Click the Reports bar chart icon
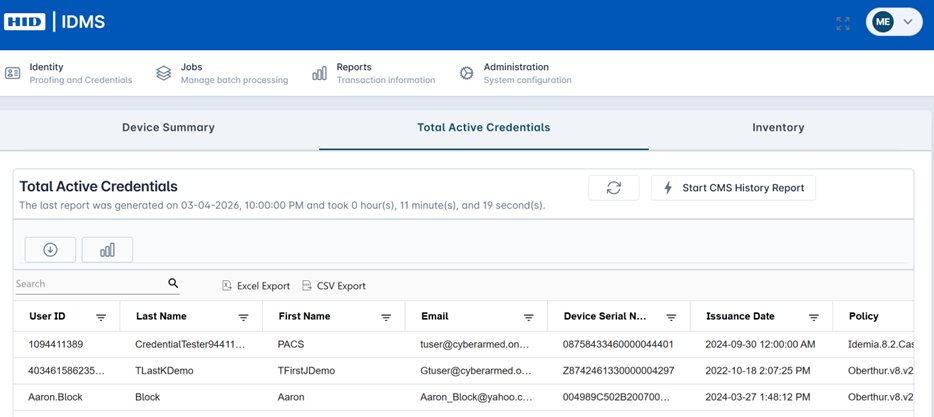This screenshot has height=417, width=934. pyautogui.click(x=319, y=73)
